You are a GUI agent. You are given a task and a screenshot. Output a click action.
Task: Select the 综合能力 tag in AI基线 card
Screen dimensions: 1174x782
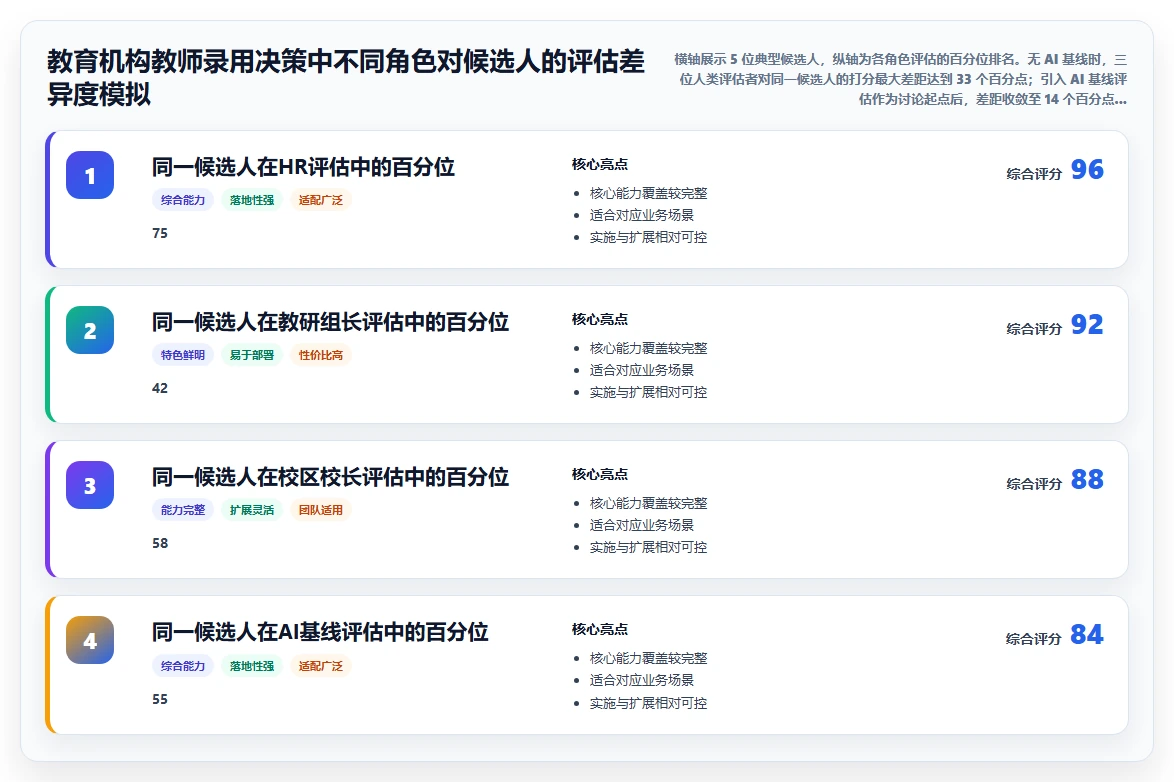click(183, 666)
